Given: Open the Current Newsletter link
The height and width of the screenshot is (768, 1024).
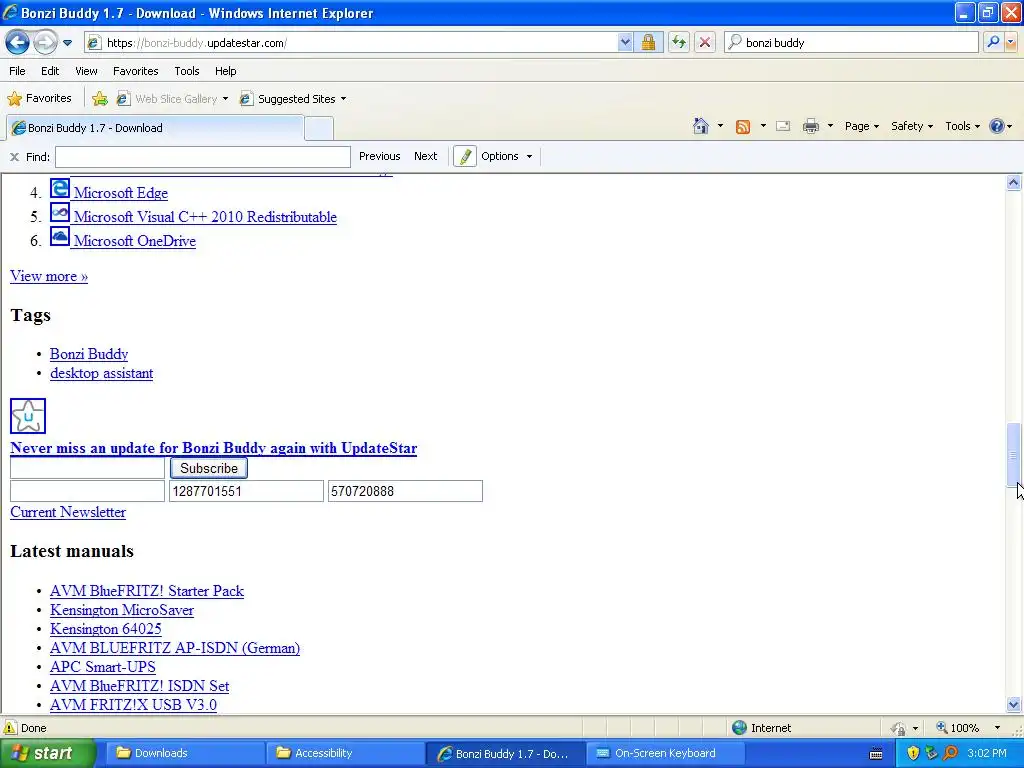Looking at the screenshot, I should click(68, 512).
